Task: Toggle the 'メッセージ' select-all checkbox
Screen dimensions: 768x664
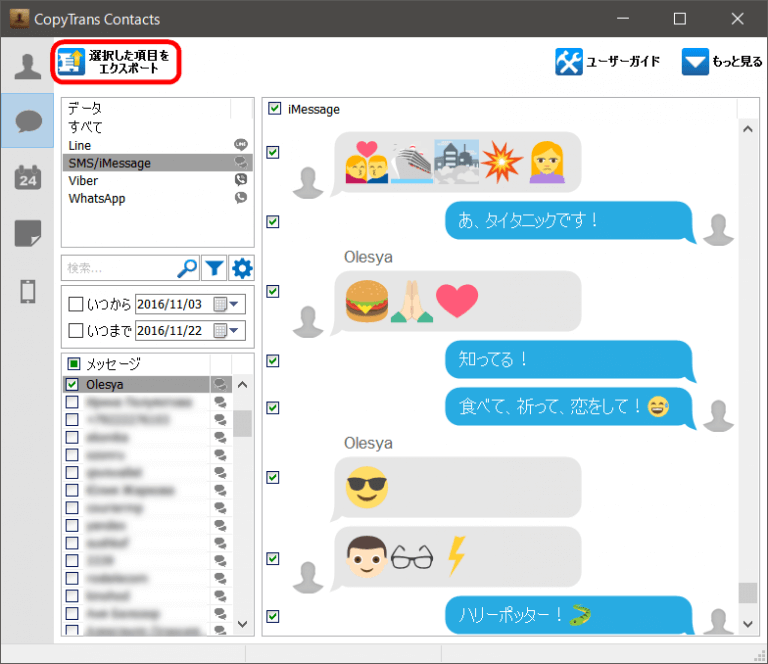Action: click(73, 363)
